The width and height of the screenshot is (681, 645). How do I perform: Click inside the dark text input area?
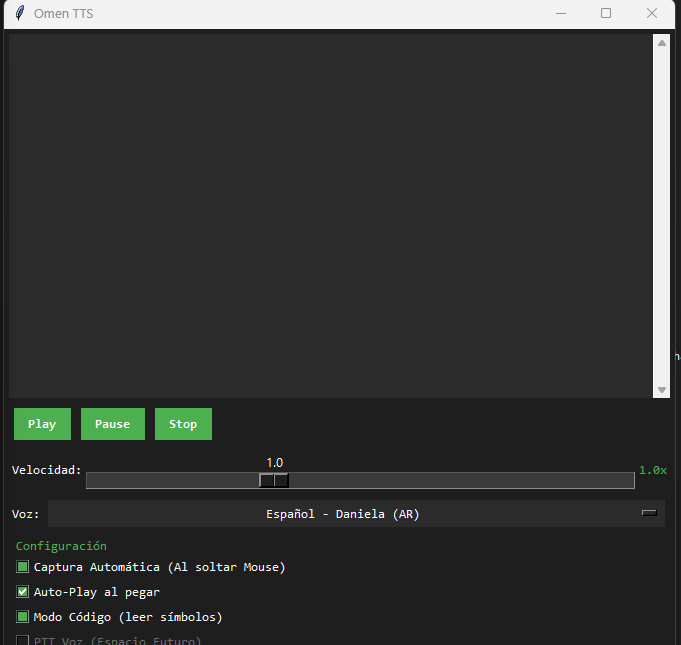[331, 216]
